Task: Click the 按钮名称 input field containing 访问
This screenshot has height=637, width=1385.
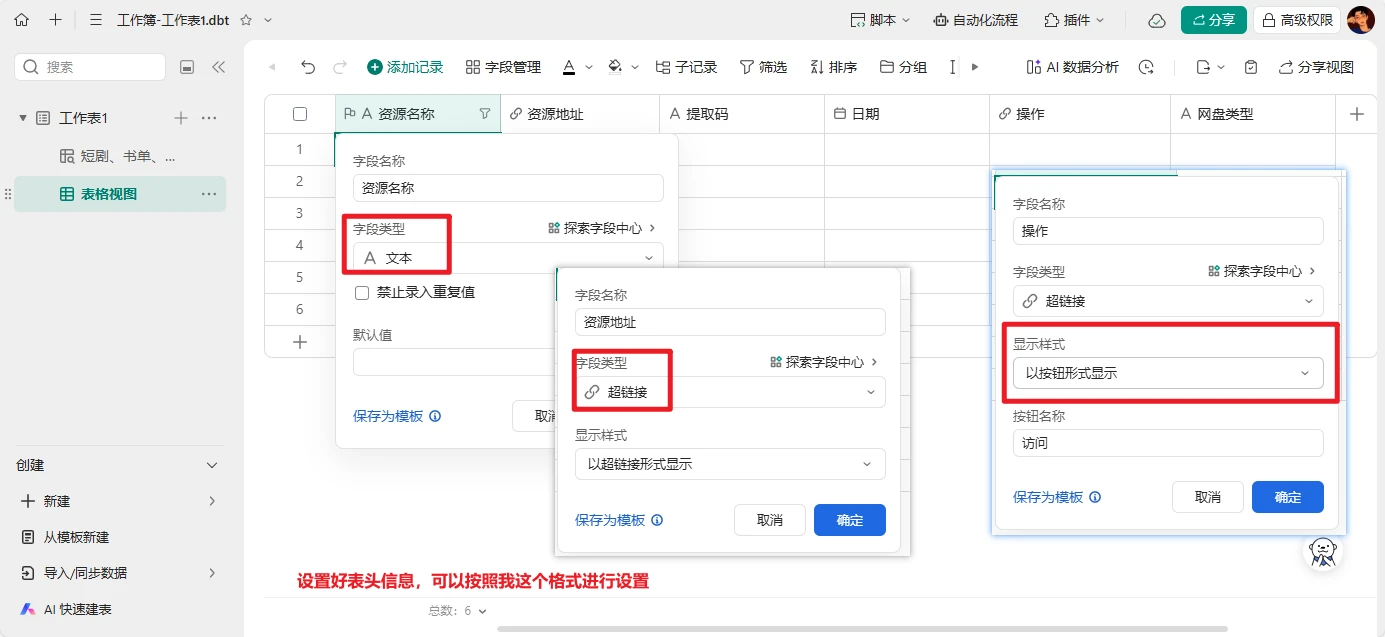Action: coord(1167,443)
